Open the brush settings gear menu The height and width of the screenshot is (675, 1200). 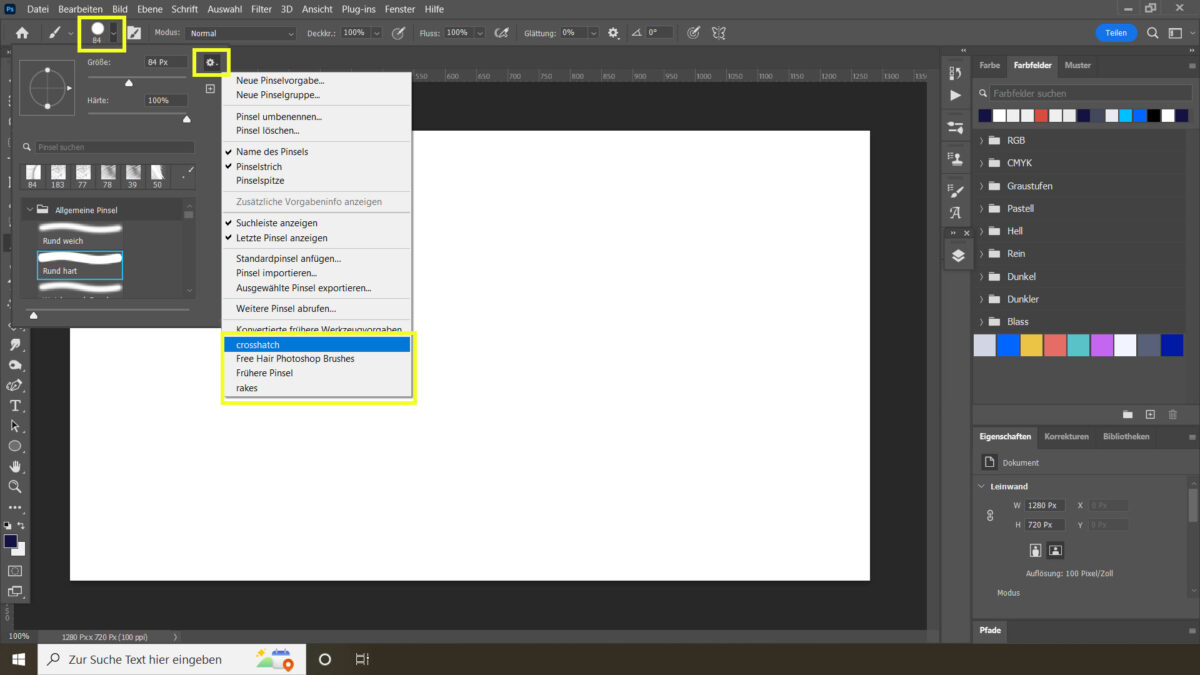211,62
